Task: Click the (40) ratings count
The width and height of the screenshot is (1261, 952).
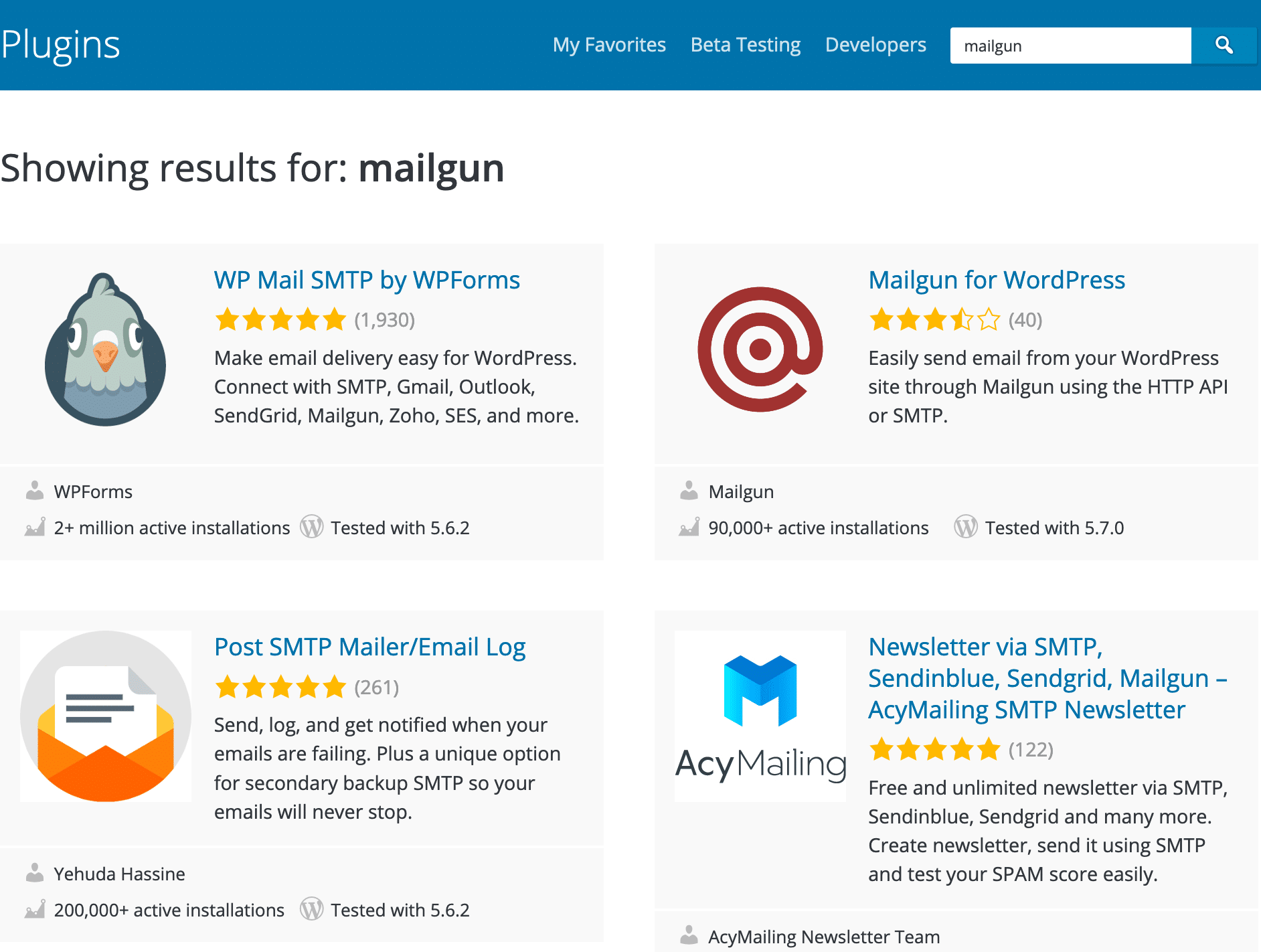Action: tap(1025, 320)
